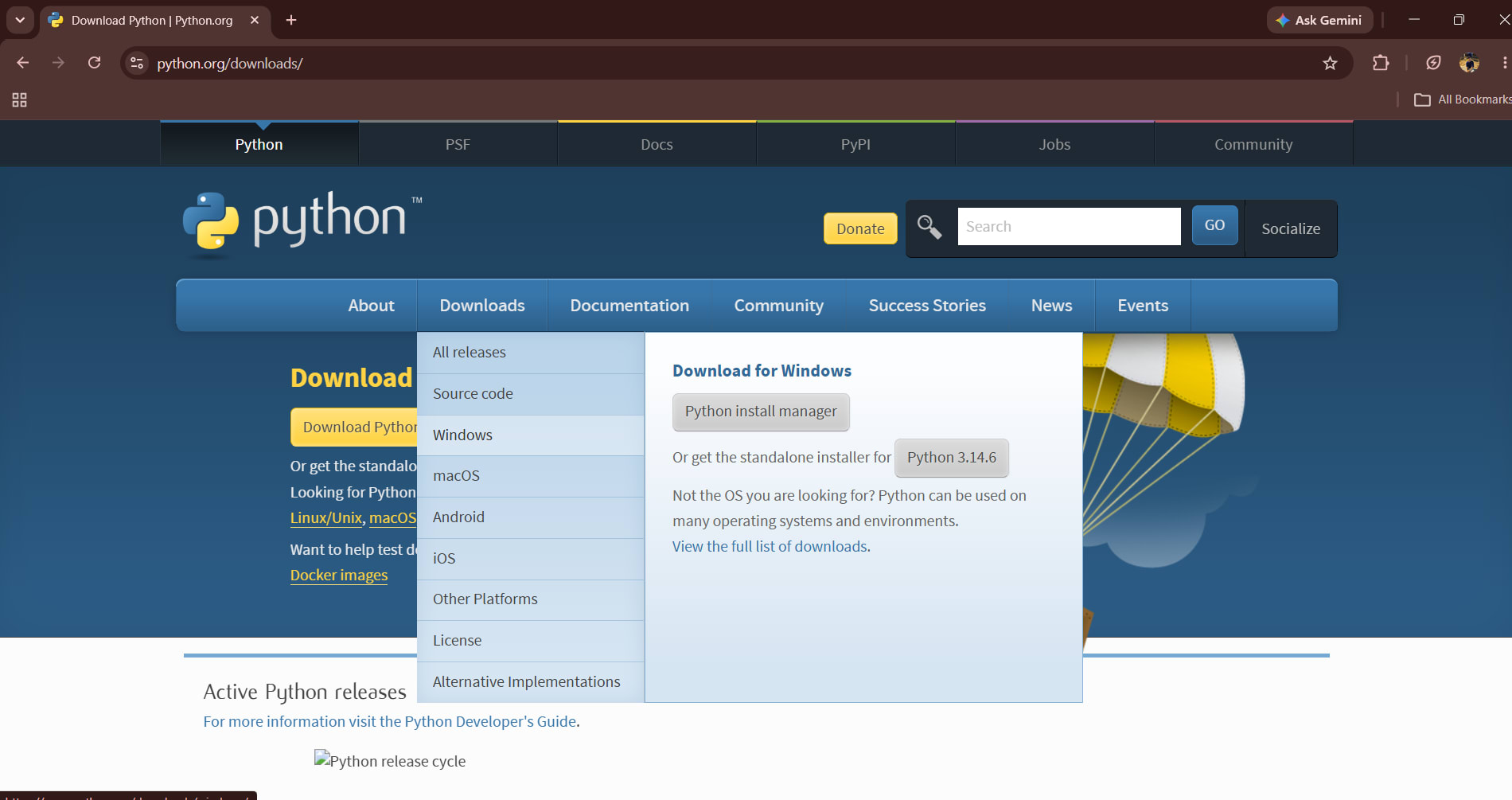Open View the full list of downloads
This screenshot has height=800, width=1512.
point(770,547)
